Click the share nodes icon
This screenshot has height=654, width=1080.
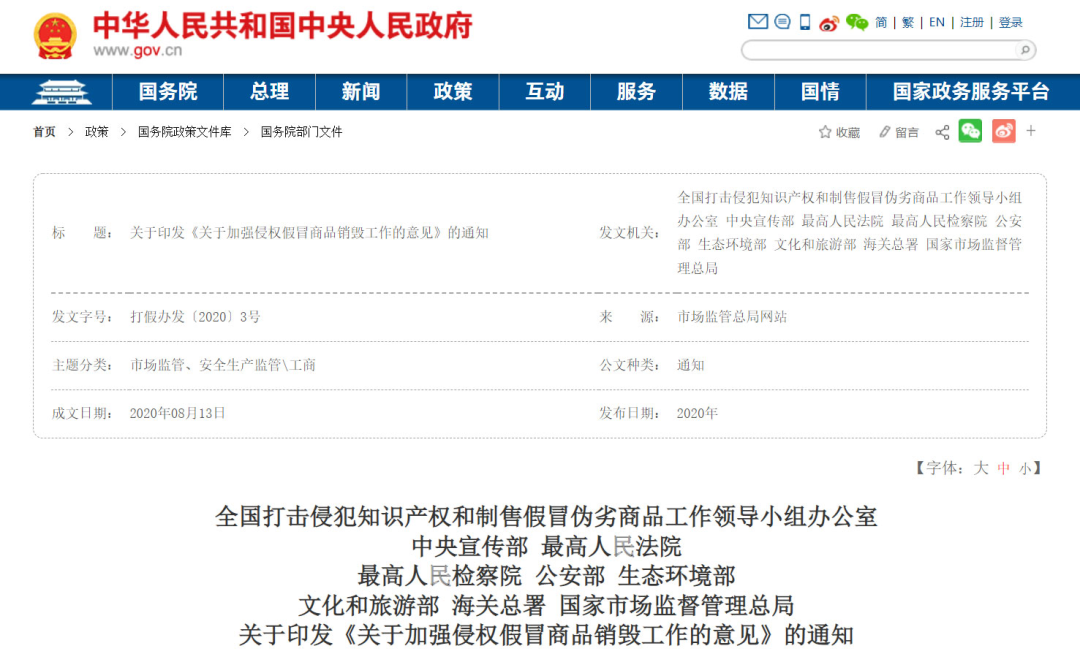942,132
